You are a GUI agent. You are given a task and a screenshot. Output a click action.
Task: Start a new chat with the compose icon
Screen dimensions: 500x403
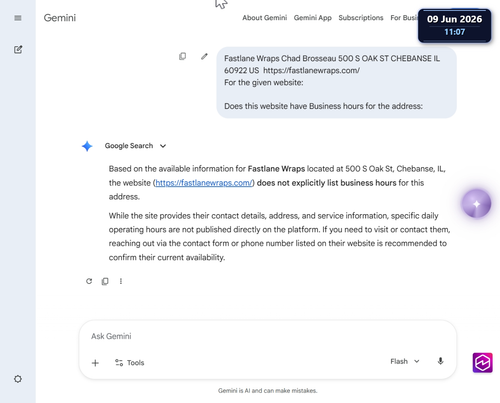coord(18,50)
